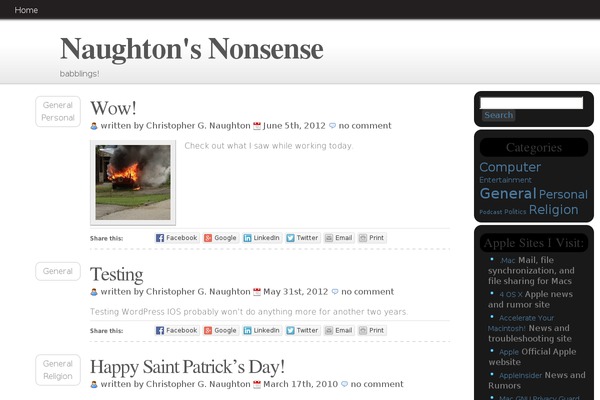The height and width of the screenshot is (400, 600).
Task: Select the General tag beside Wow! post
Action: [x=58, y=105]
